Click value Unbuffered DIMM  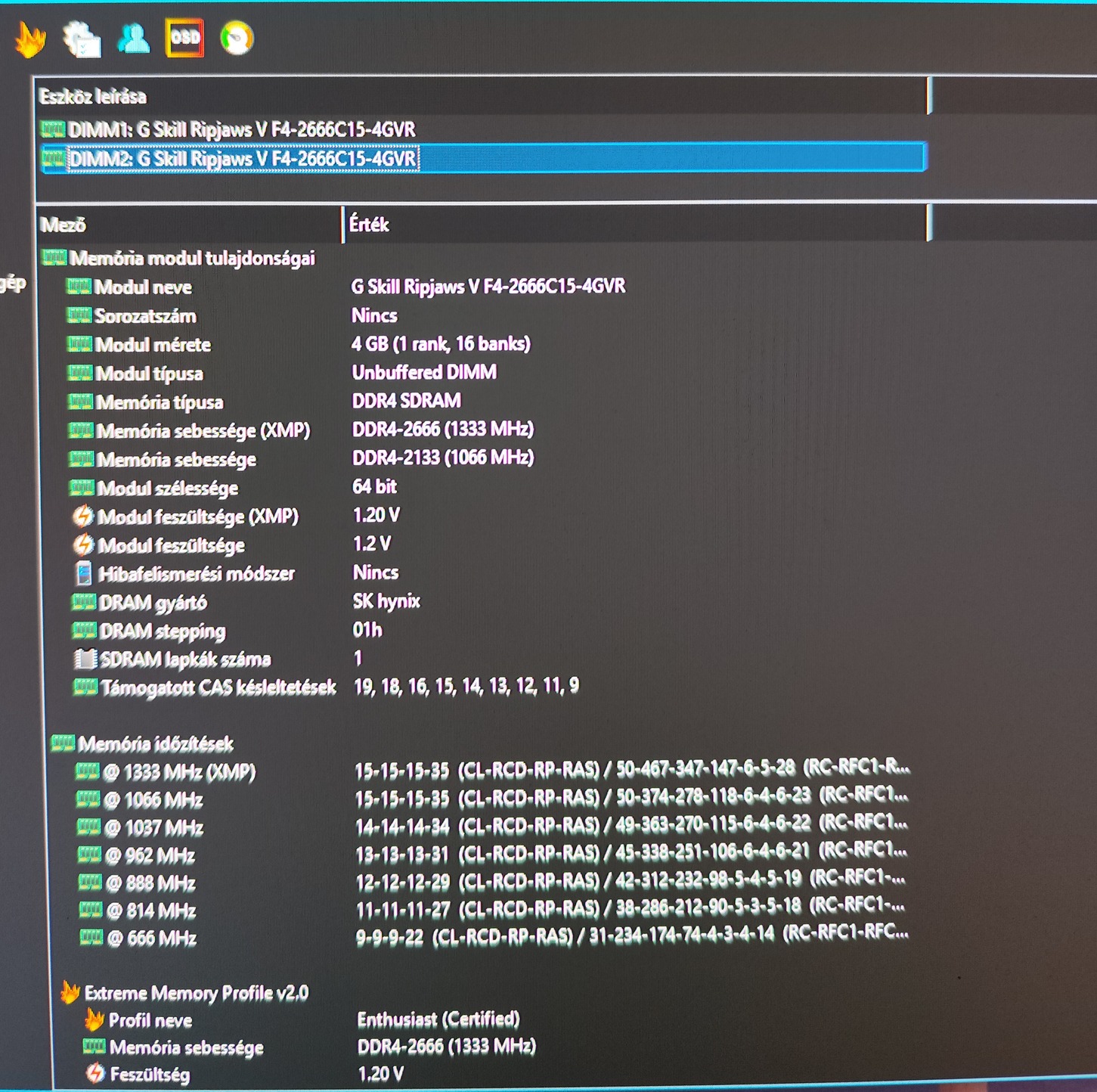tap(425, 372)
